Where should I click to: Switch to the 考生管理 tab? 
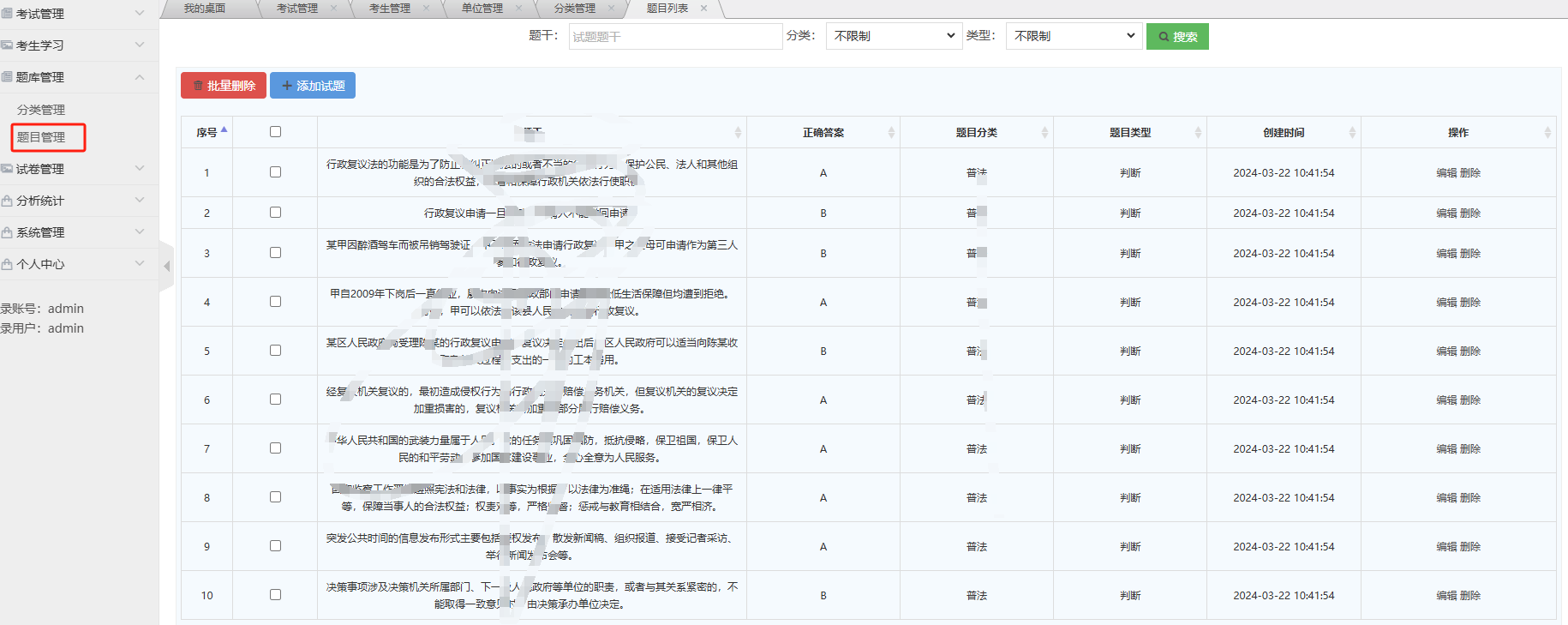[x=390, y=9]
